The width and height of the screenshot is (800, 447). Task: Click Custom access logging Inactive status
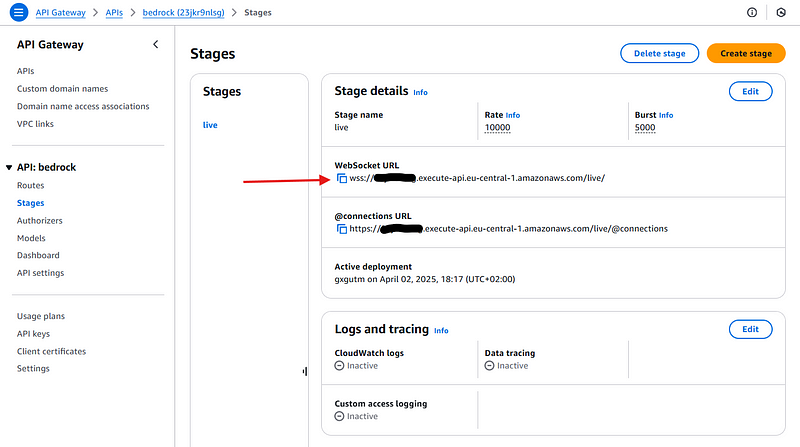point(356,416)
